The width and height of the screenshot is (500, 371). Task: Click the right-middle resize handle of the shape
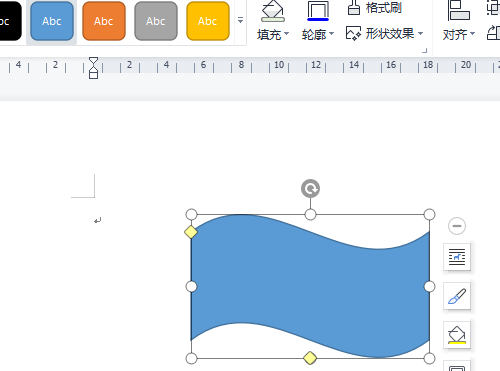click(x=429, y=286)
